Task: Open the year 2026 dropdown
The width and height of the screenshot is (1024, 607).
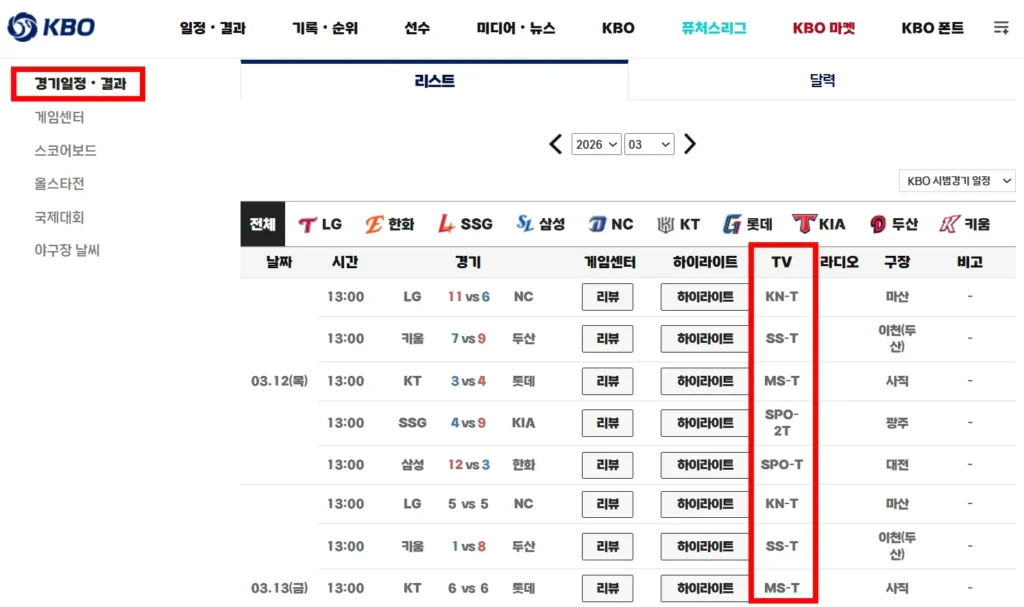Action: click(596, 144)
